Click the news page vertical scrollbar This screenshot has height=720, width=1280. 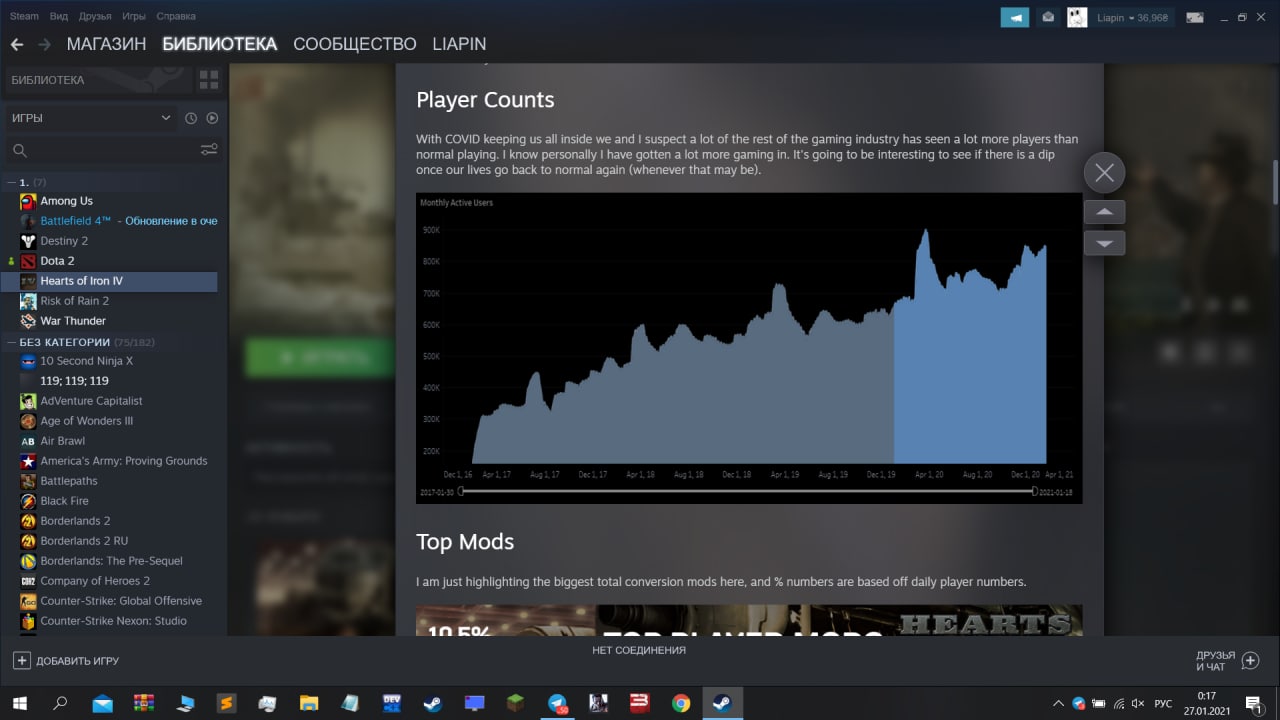(1275, 182)
